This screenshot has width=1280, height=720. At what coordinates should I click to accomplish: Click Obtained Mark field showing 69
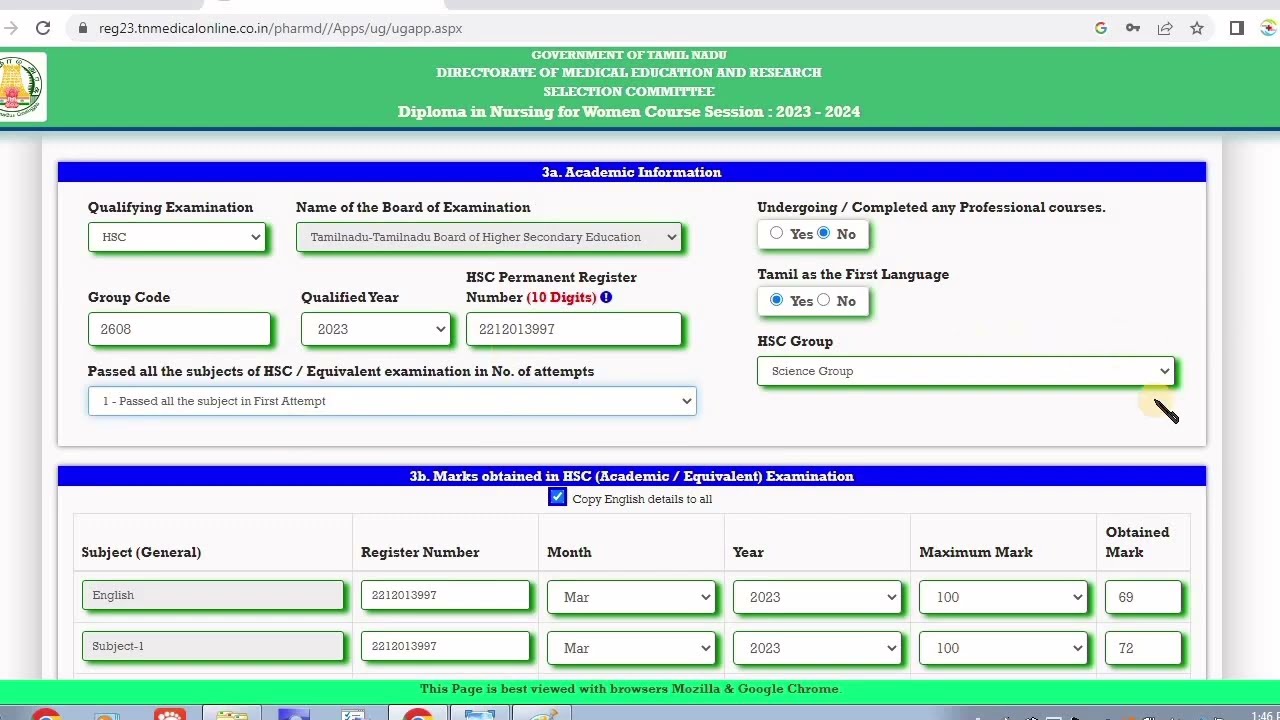[x=1143, y=597]
